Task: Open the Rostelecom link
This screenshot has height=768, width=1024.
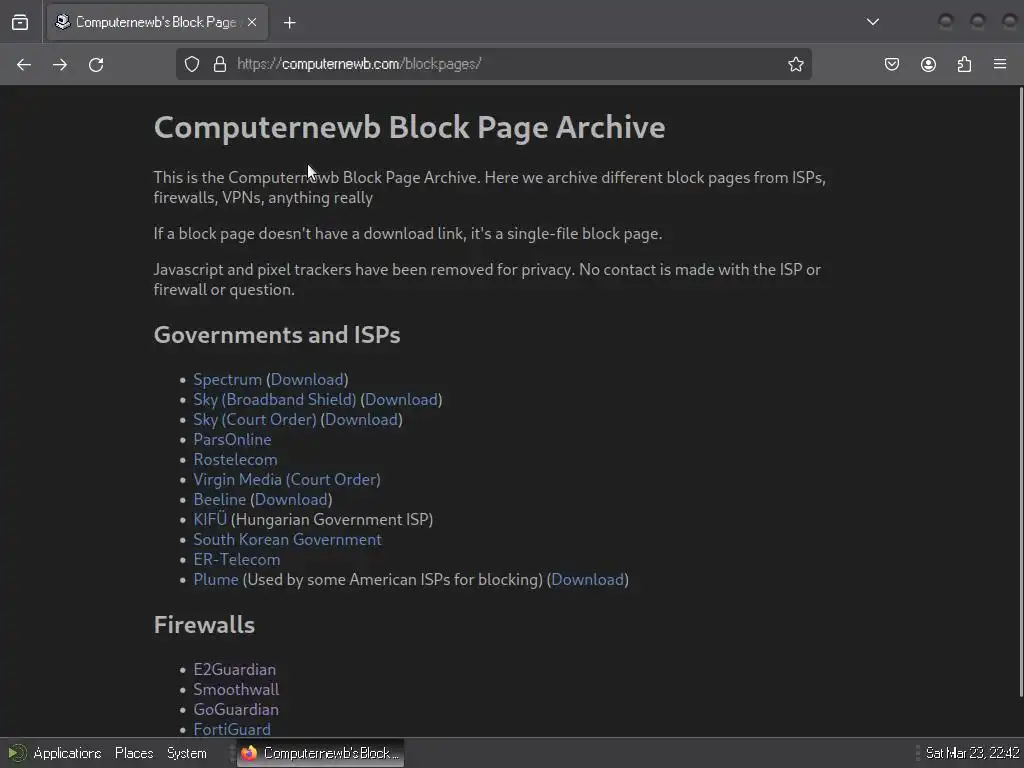Action: pyautogui.click(x=235, y=460)
